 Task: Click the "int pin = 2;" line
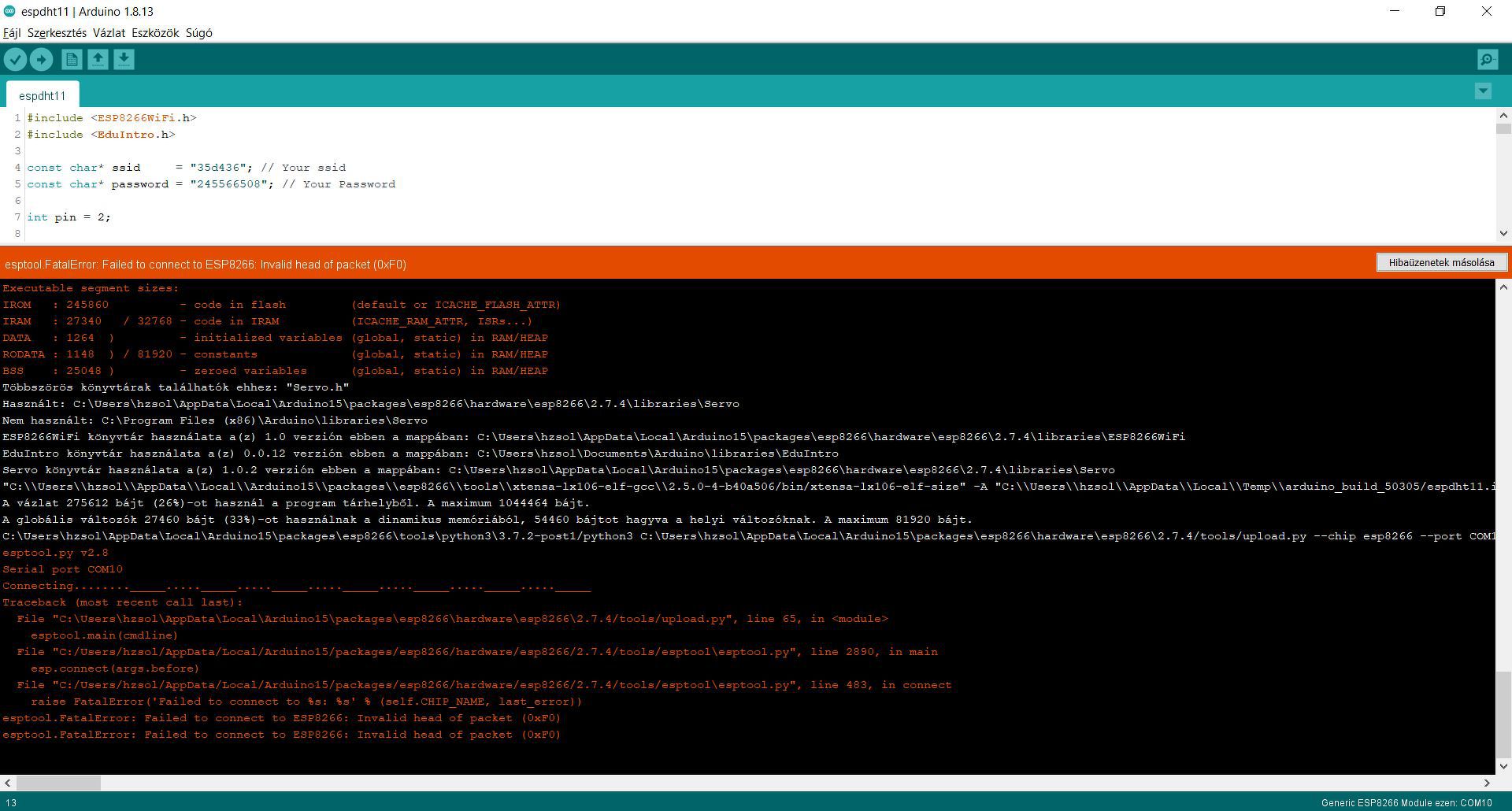pos(69,217)
